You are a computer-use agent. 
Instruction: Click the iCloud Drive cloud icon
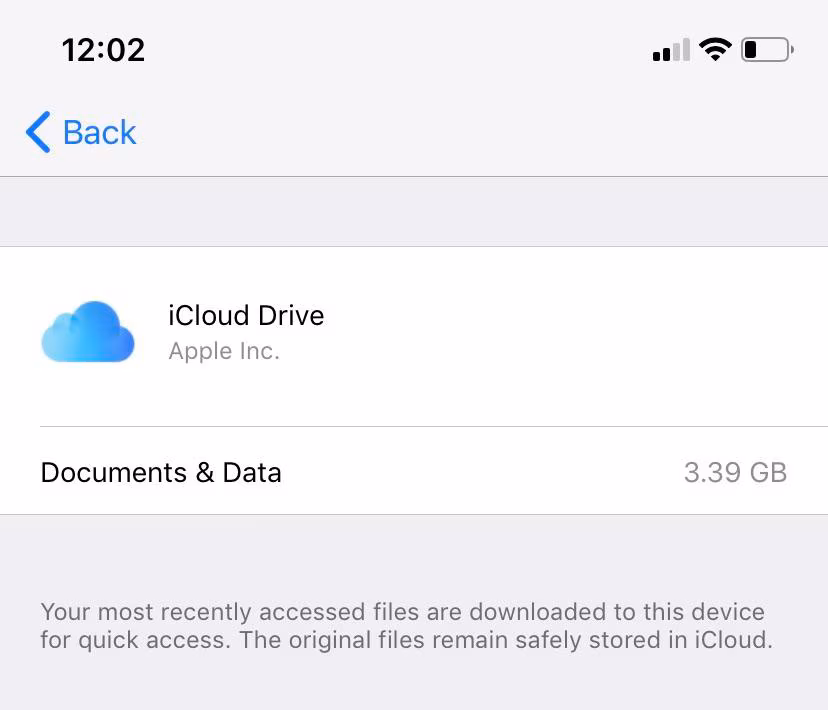pyautogui.click(x=88, y=331)
